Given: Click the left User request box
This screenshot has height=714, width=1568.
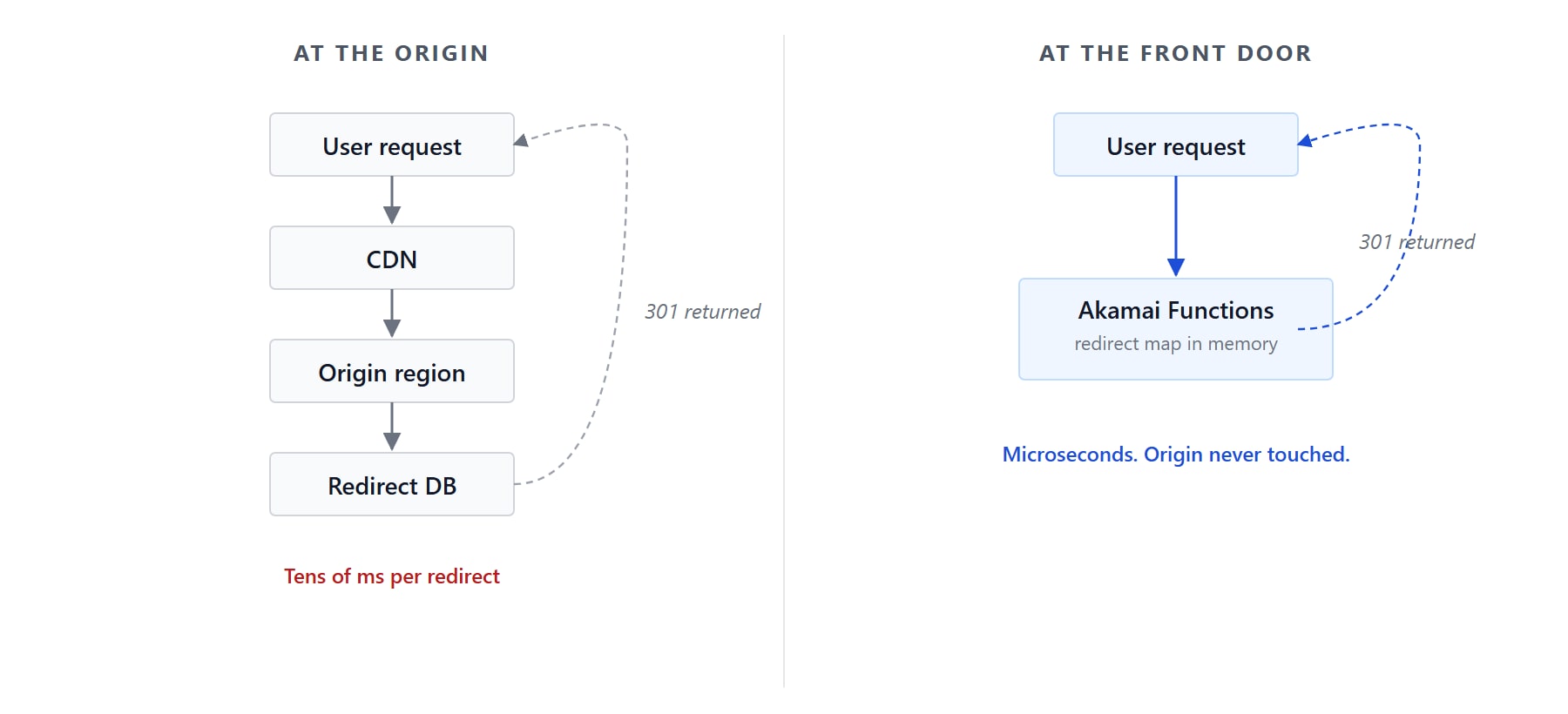Looking at the screenshot, I should pos(392,145).
